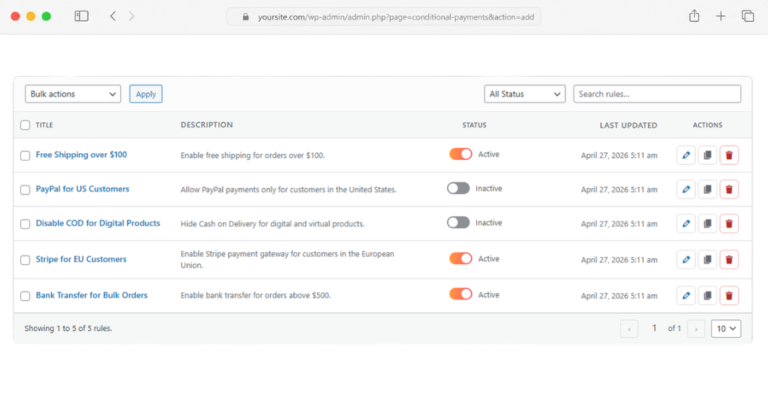Click the STATUS column header
The height and width of the screenshot is (398, 768).
click(474, 125)
